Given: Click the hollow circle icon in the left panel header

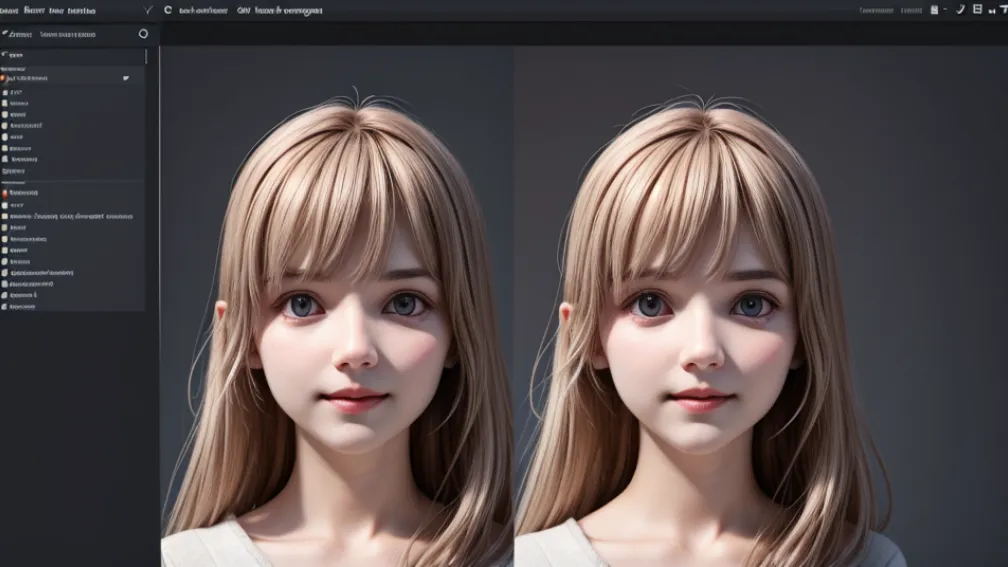Looking at the screenshot, I should [x=143, y=33].
